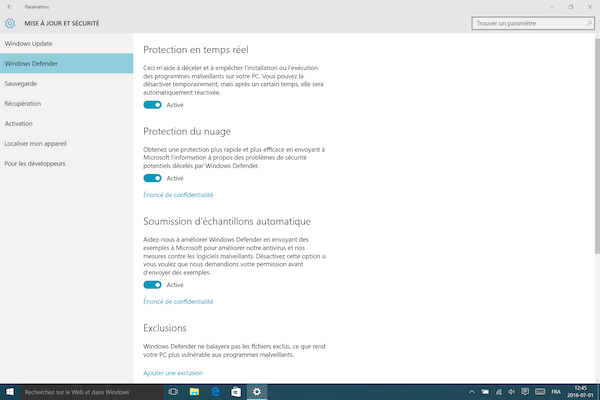Image resolution: width=600 pixels, height=400 pixels.
Task: Open Énoncé de confidentialité under Soumission d'échantillons
Action: click(178, 302)
